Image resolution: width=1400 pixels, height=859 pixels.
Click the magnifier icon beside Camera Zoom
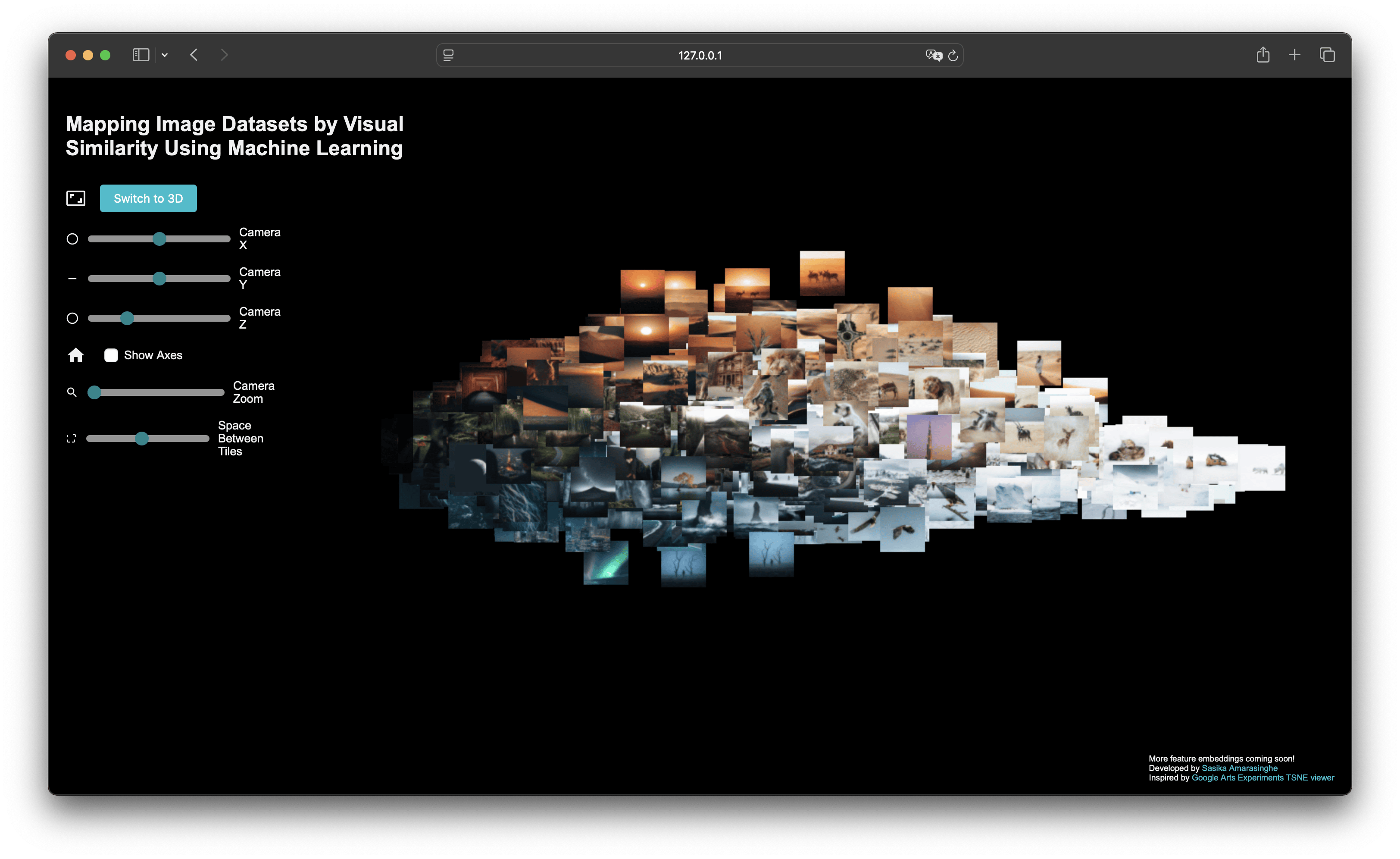tap(72, 392)
